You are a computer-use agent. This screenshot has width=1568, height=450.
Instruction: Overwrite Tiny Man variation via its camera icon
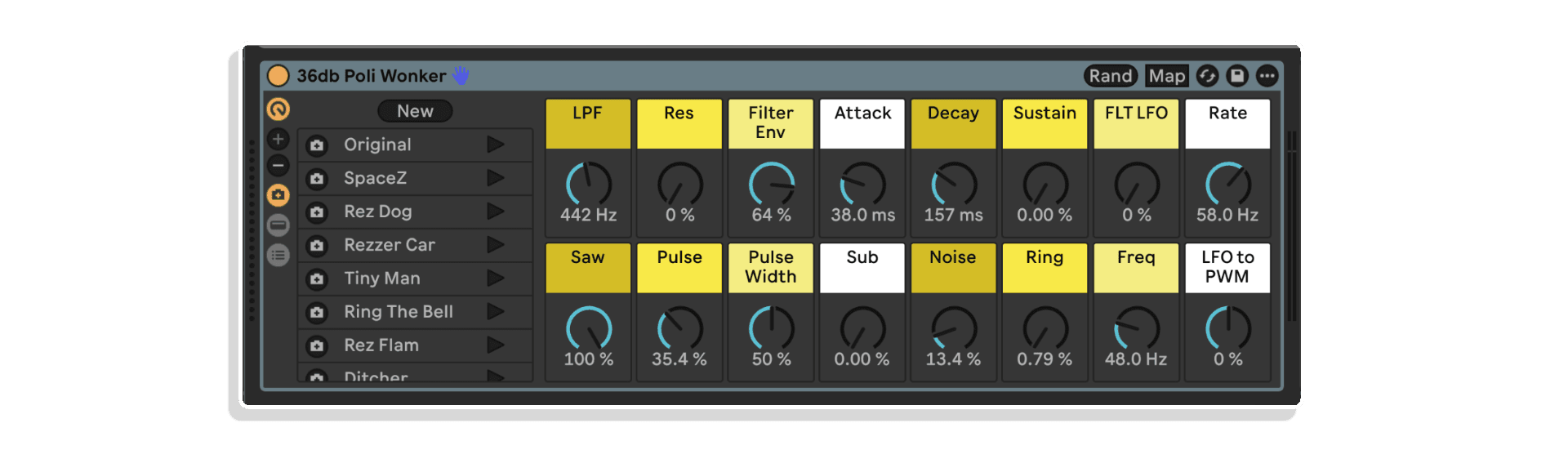pyautogui.click(x=317, y=279)
